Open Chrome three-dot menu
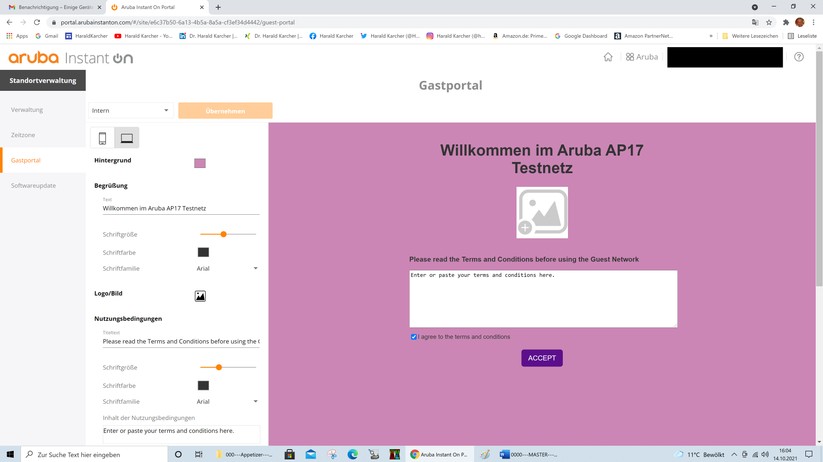Image resolution: width=823 pixels, height=462 pixels. coord(814,22)
